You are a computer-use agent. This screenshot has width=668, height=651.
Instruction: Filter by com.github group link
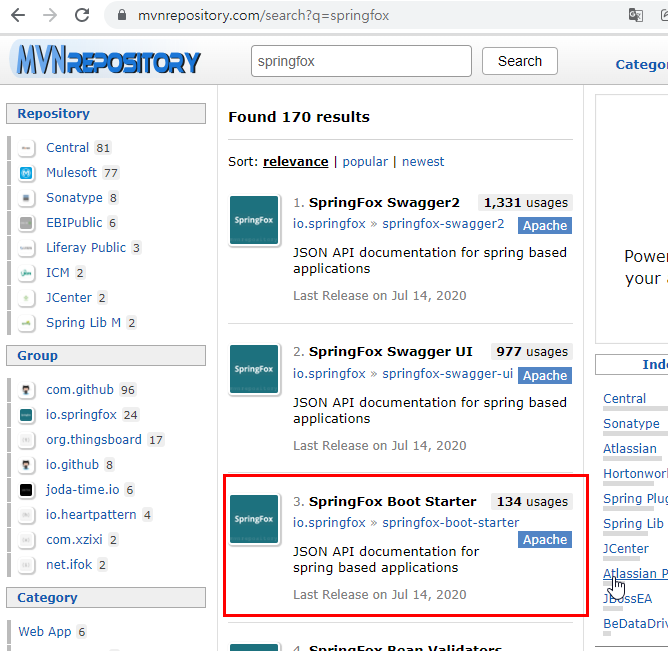pos(80,390)
